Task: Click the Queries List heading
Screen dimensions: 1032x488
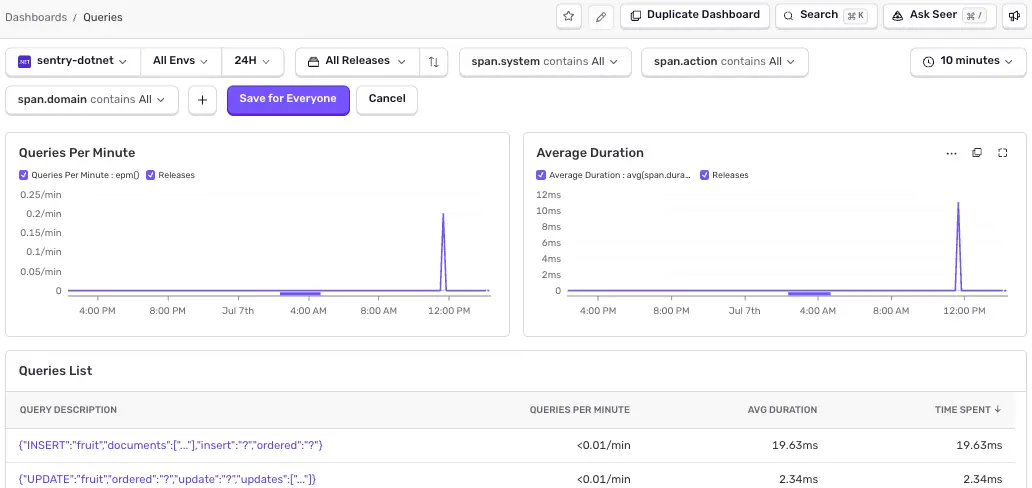Action: coord(55,371)
